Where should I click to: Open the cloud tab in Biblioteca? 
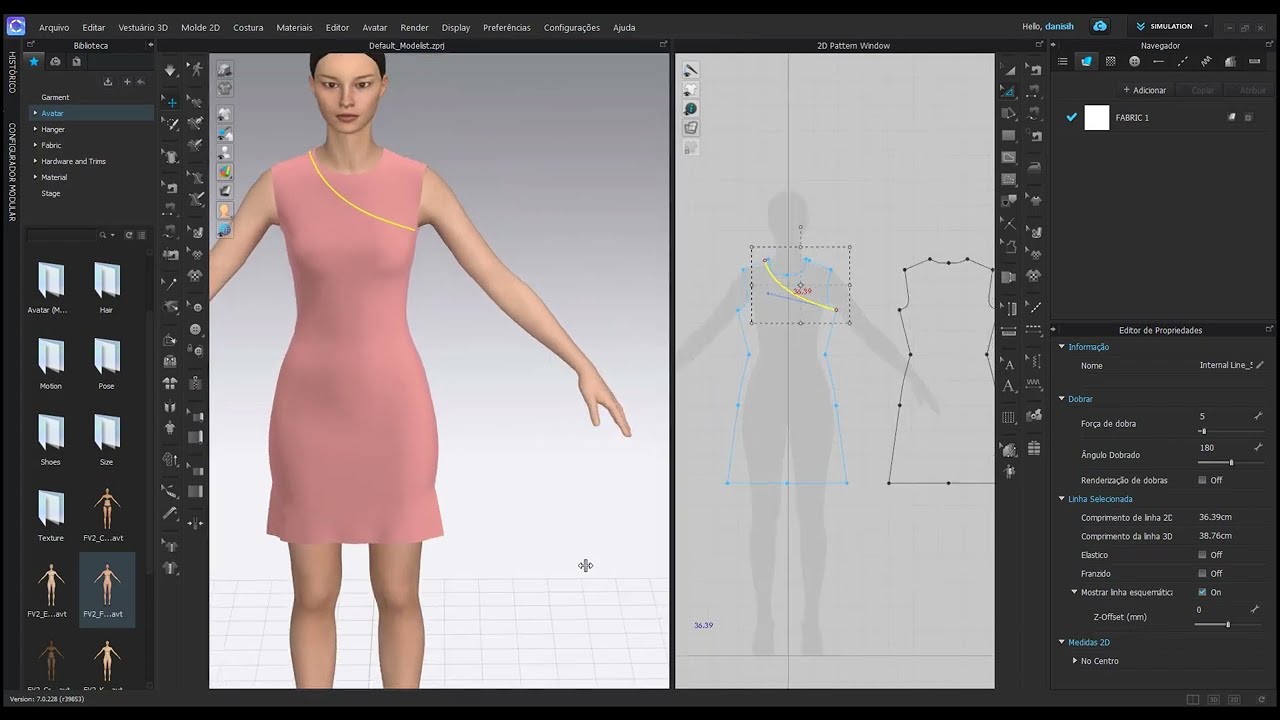(55, 61)
